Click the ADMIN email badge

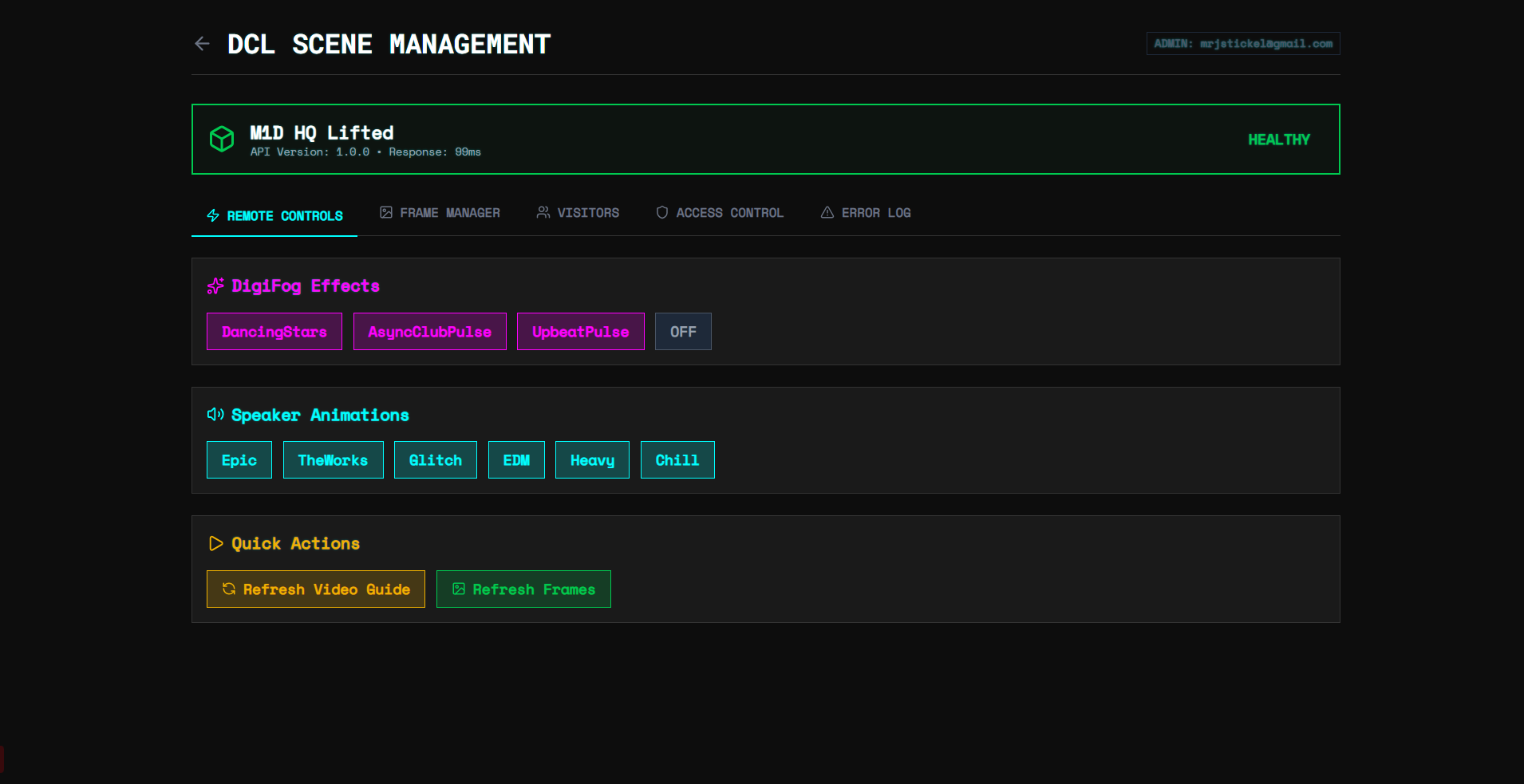(1242, 44)
